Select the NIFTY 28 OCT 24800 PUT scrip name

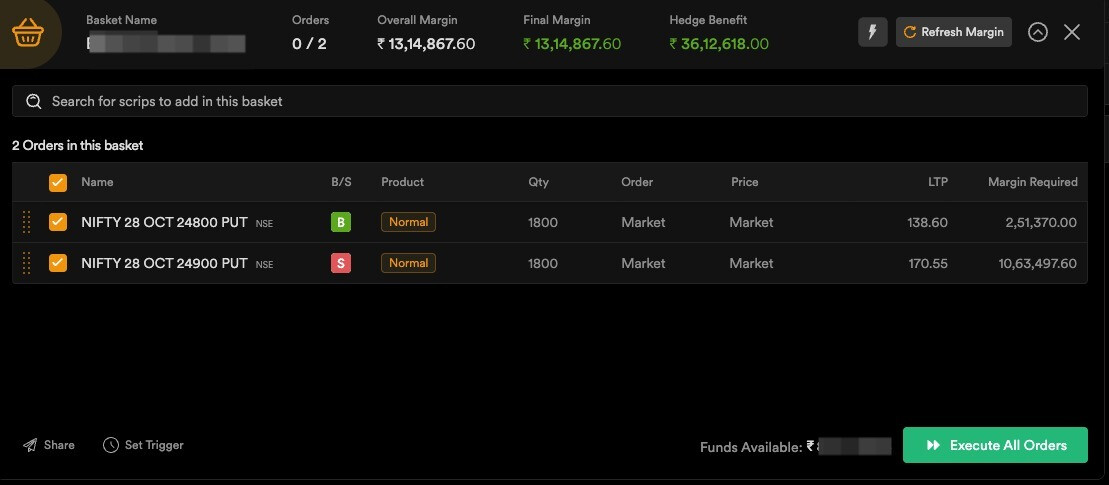point(164,222)
